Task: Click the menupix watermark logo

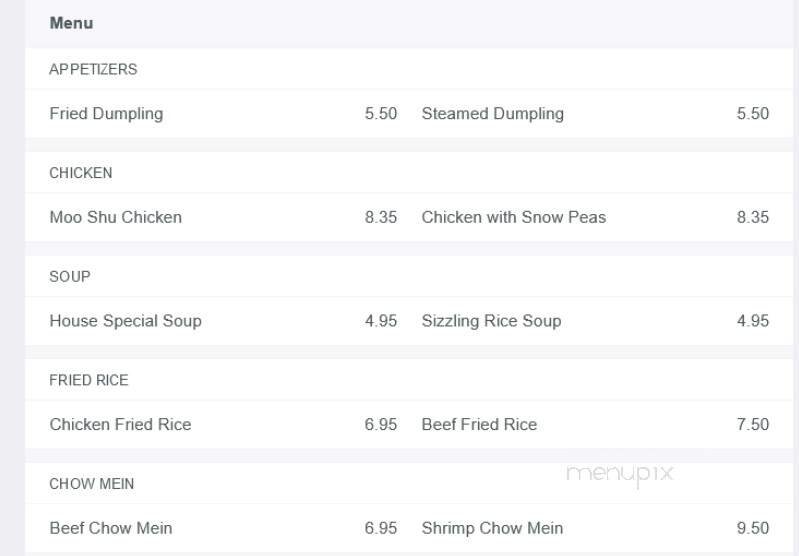Action: pyautogui.click(x=619, y=473)
